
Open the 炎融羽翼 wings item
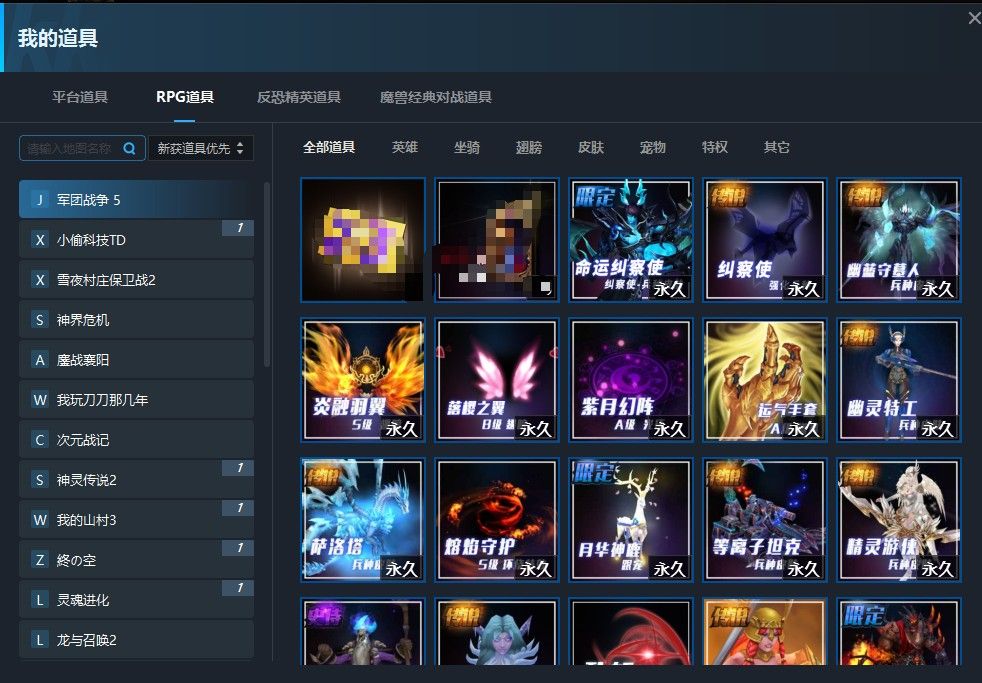363,380
